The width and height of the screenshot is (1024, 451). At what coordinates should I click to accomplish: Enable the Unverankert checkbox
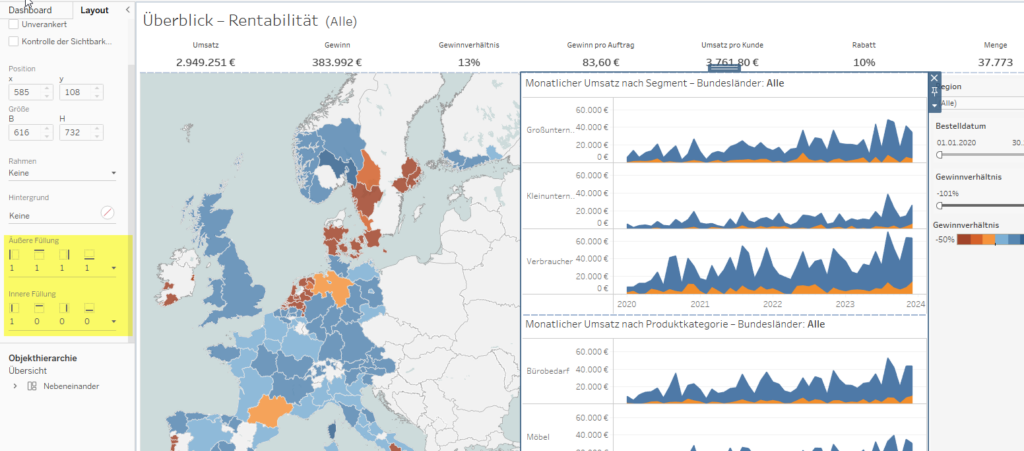pyautogui.click(x=14, y=24)
